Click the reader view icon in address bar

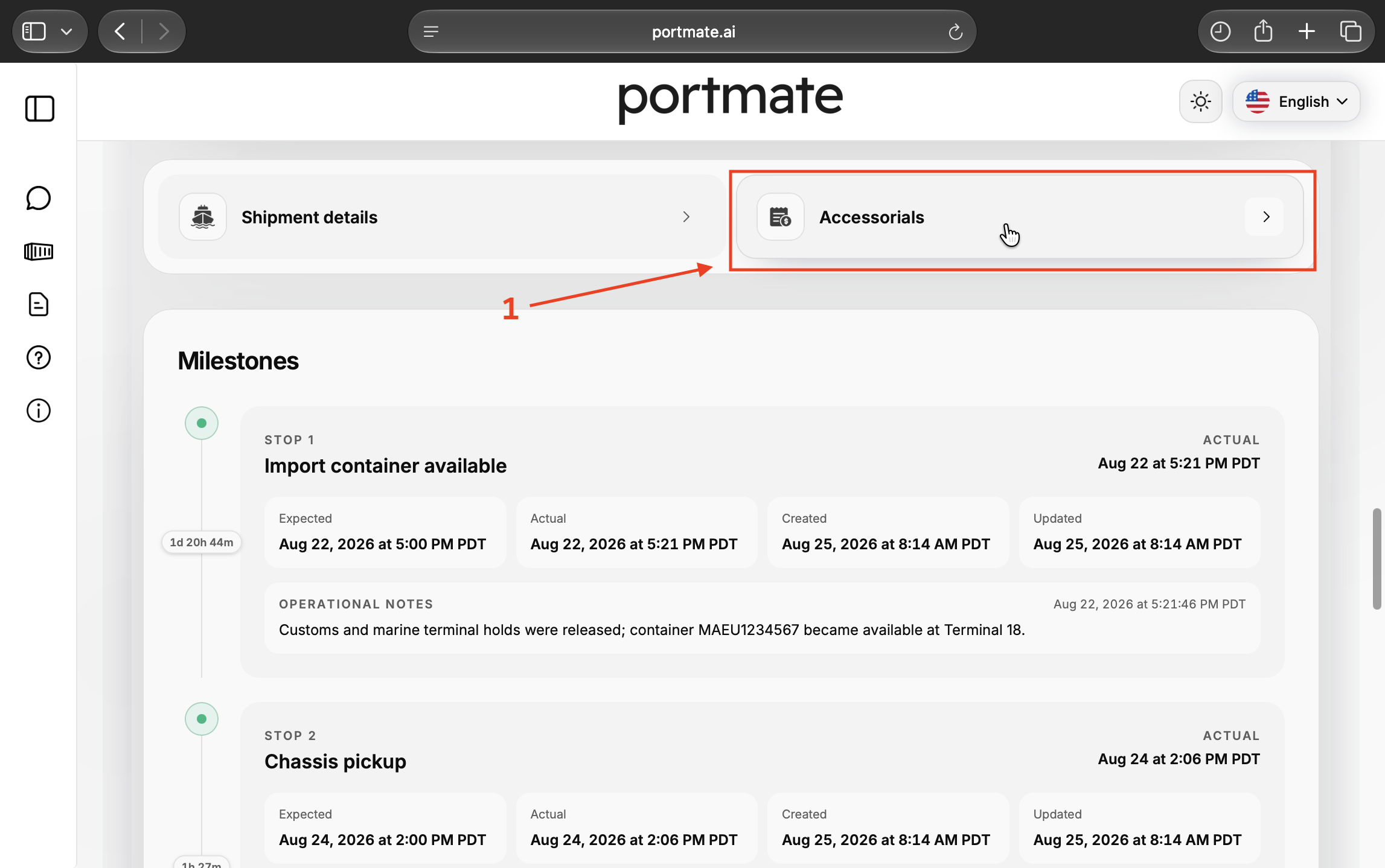click(x=431, y=31)
